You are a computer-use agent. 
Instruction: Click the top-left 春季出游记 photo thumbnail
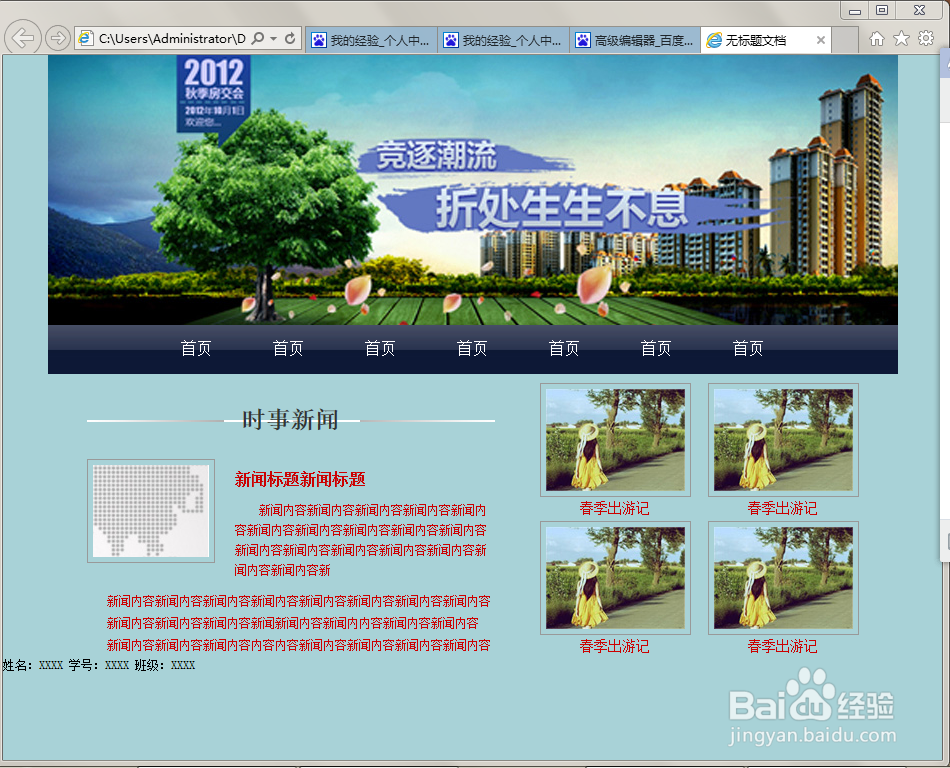point(615,440)
